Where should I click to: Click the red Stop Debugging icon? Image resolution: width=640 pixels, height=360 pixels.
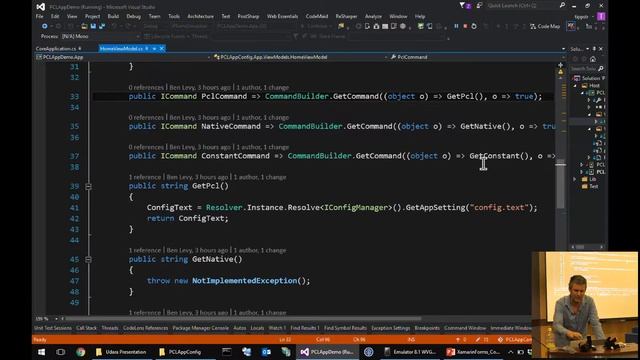pos(465,26)
